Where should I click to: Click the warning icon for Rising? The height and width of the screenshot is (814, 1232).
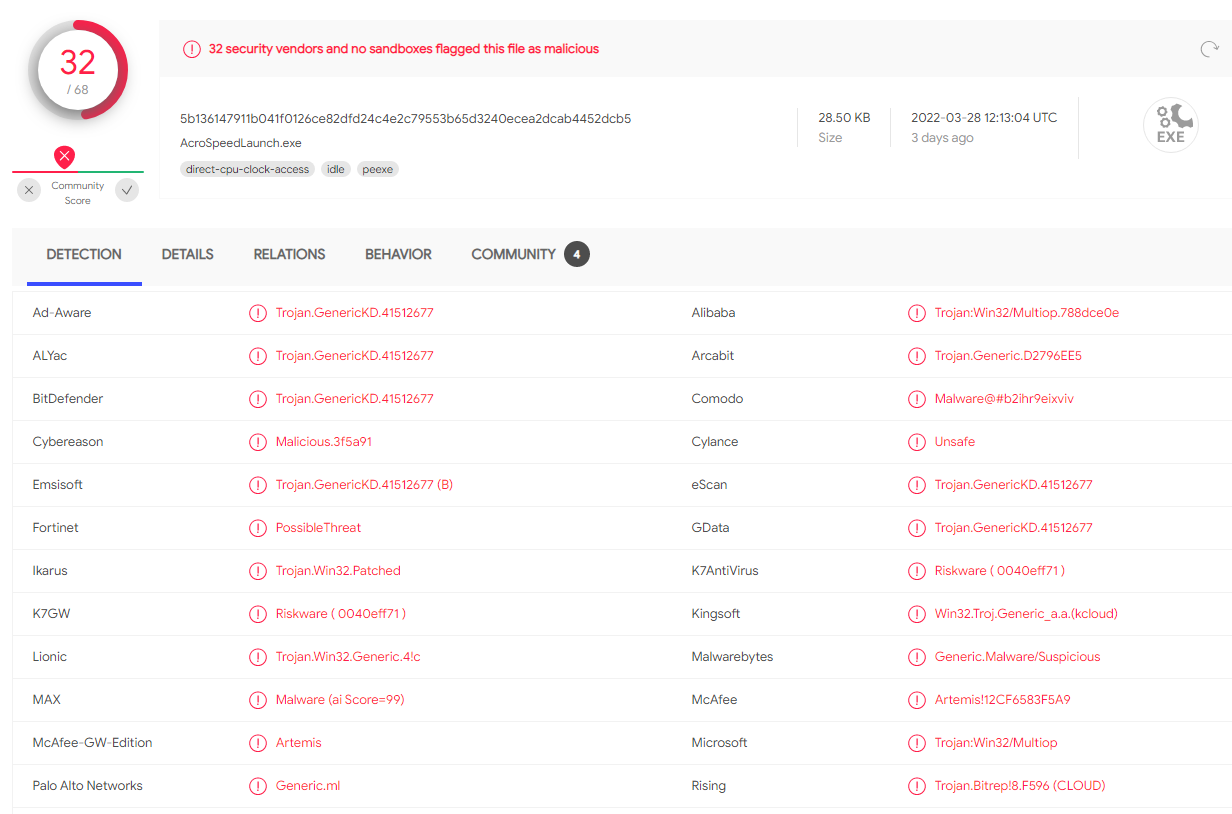(917, 786)
